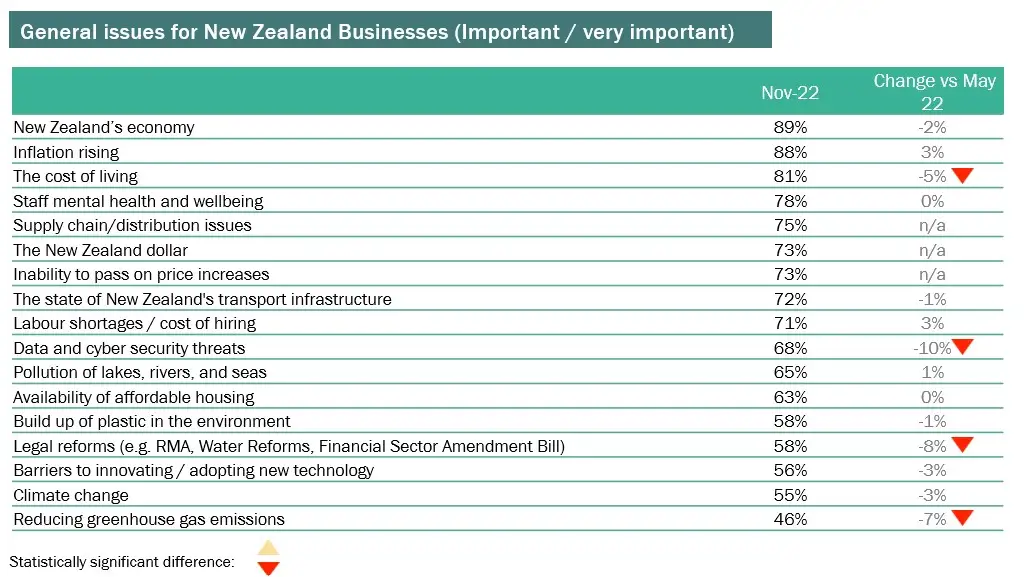Image resolution: width=1027 pixels, height=577 pixels.
Task: Select Labour shortages / cost of hiring row
Action: coord(508,323)
